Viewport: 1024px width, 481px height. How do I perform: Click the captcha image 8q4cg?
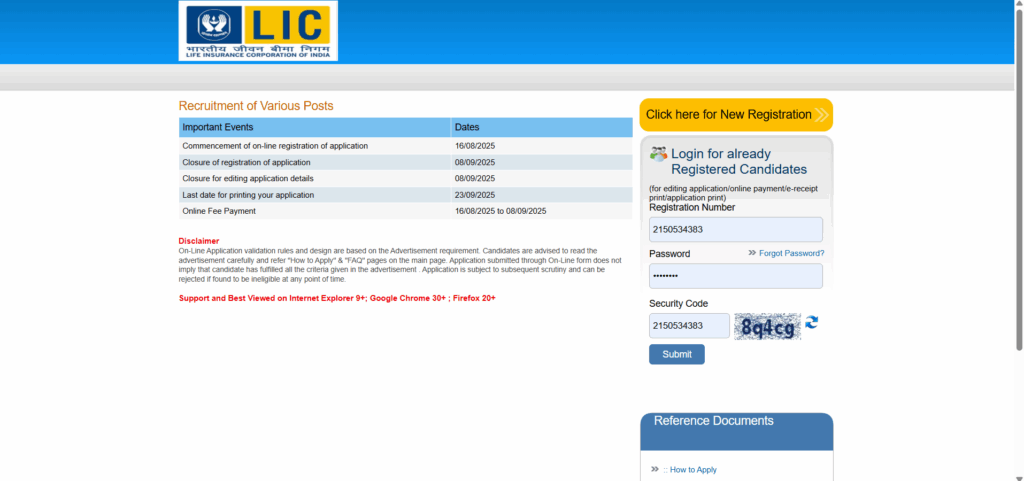(x=767, y=326)
